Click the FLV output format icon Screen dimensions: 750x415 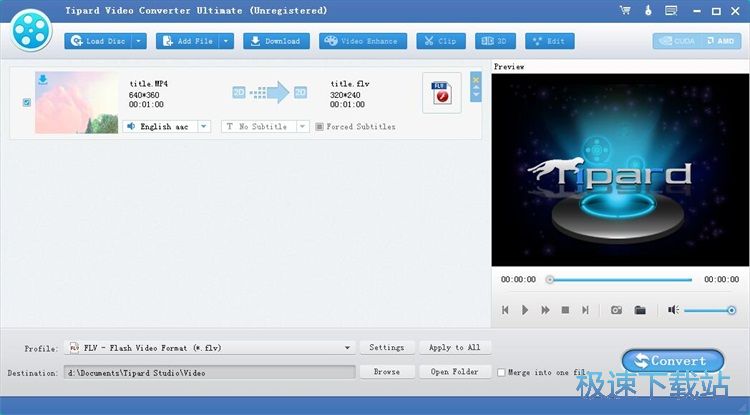(441, 93)
